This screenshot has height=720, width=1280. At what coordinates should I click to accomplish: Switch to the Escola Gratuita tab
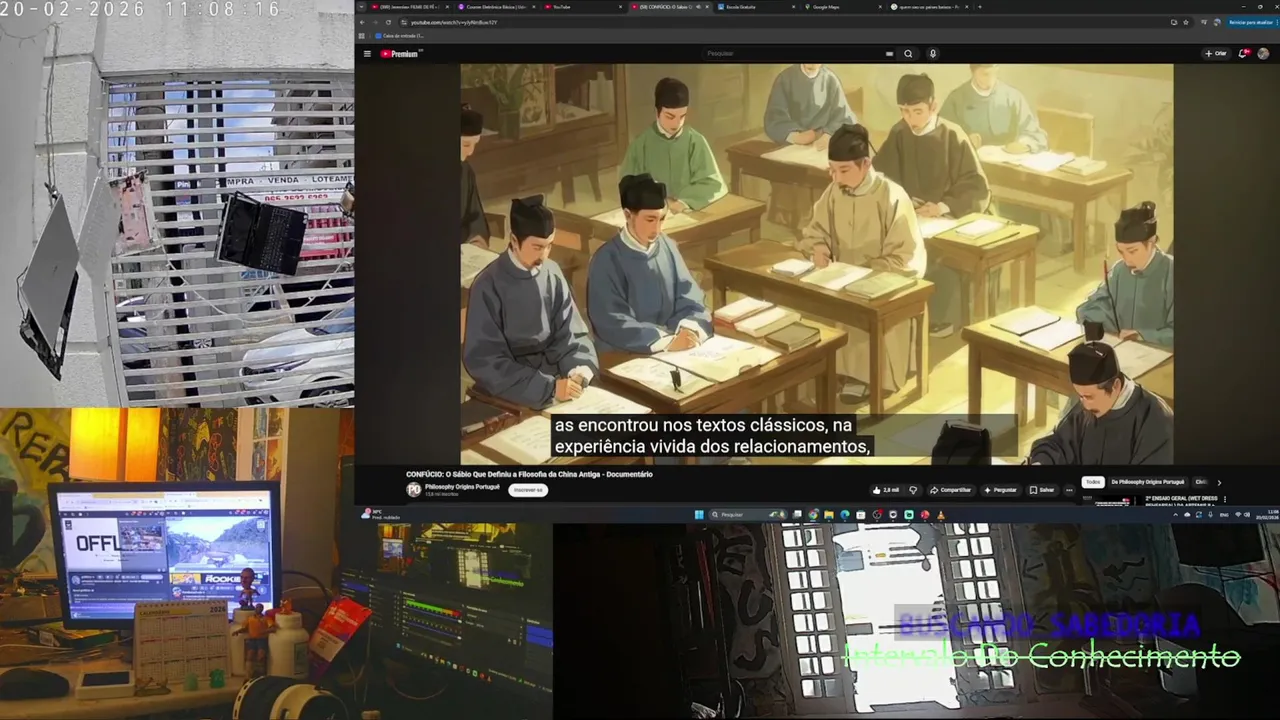(756, 7)
